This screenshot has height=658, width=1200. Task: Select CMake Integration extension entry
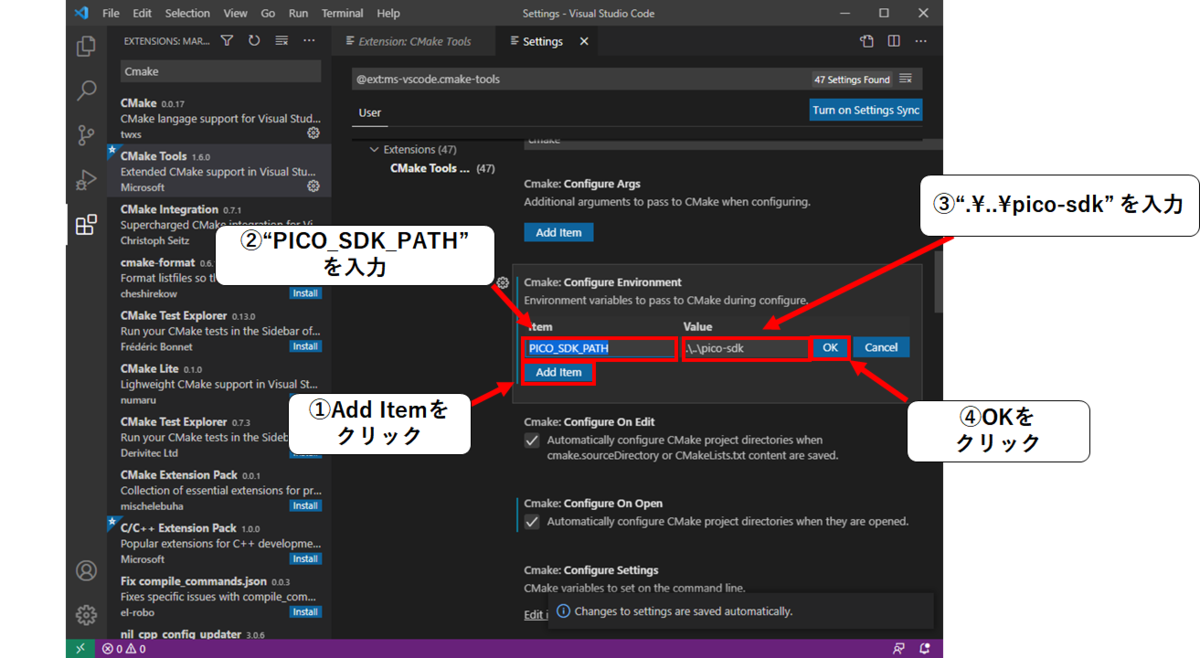pyautogui.click(x=220, y=225)
